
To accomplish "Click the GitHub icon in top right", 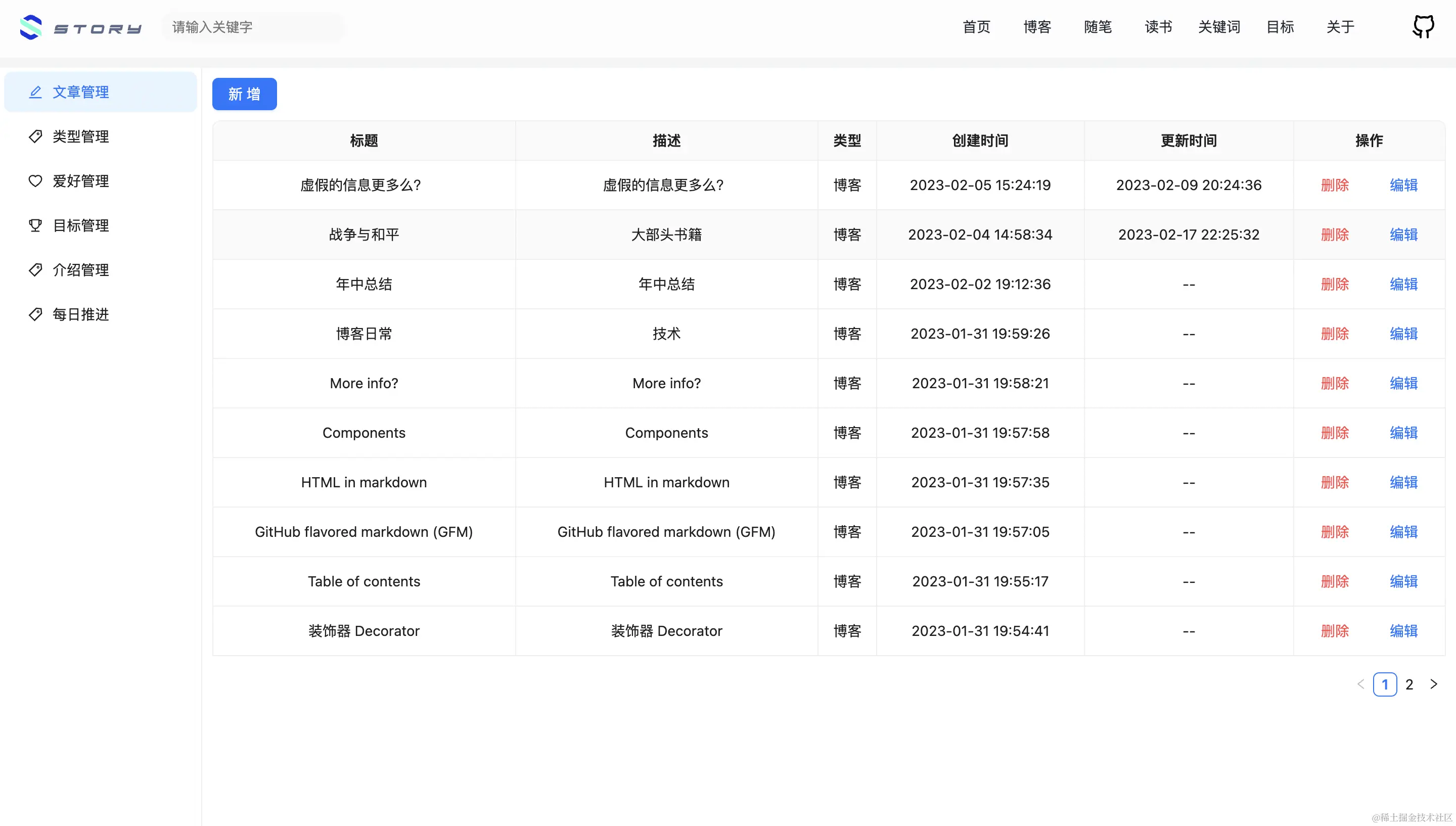I will click(1423, 26).
